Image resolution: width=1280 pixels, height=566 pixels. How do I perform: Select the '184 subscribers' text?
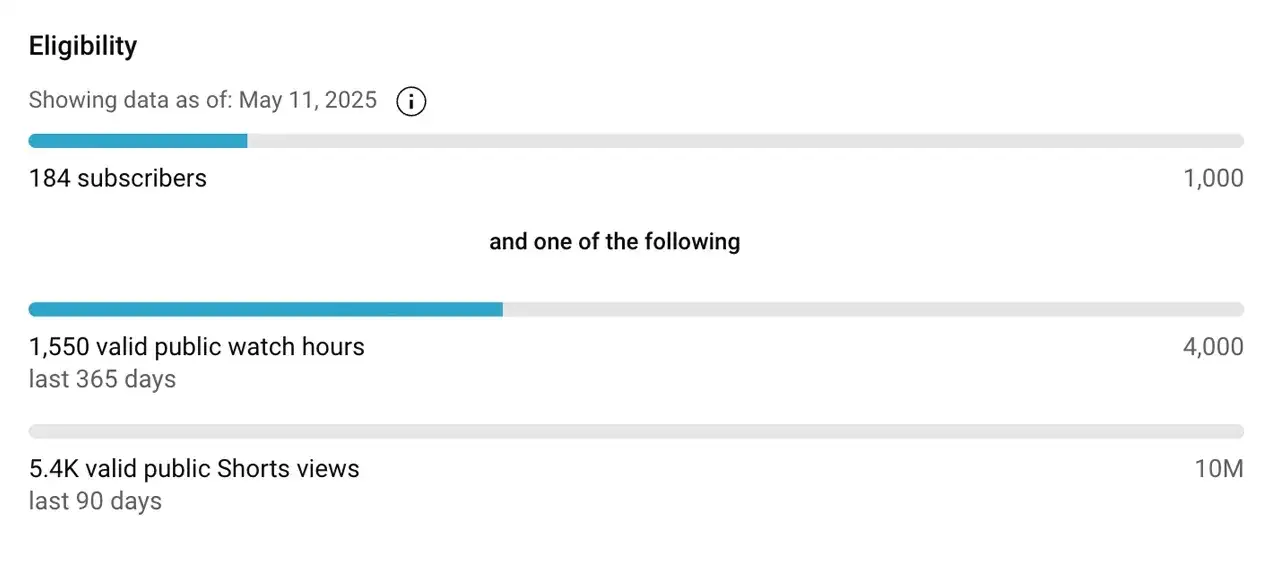click(x=118, y=178)
